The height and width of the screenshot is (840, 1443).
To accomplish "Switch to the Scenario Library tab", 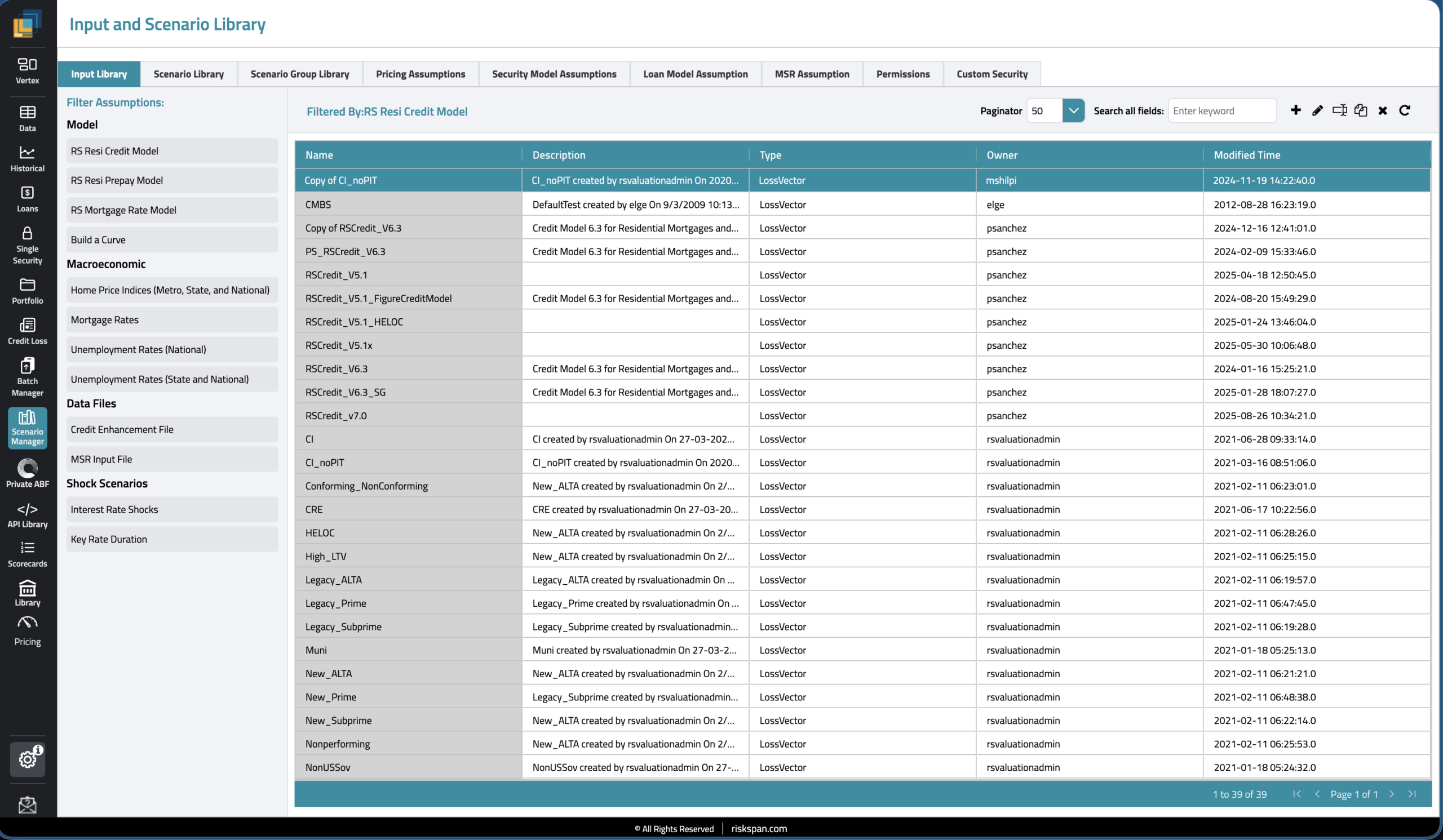I will tap(188, 74).
